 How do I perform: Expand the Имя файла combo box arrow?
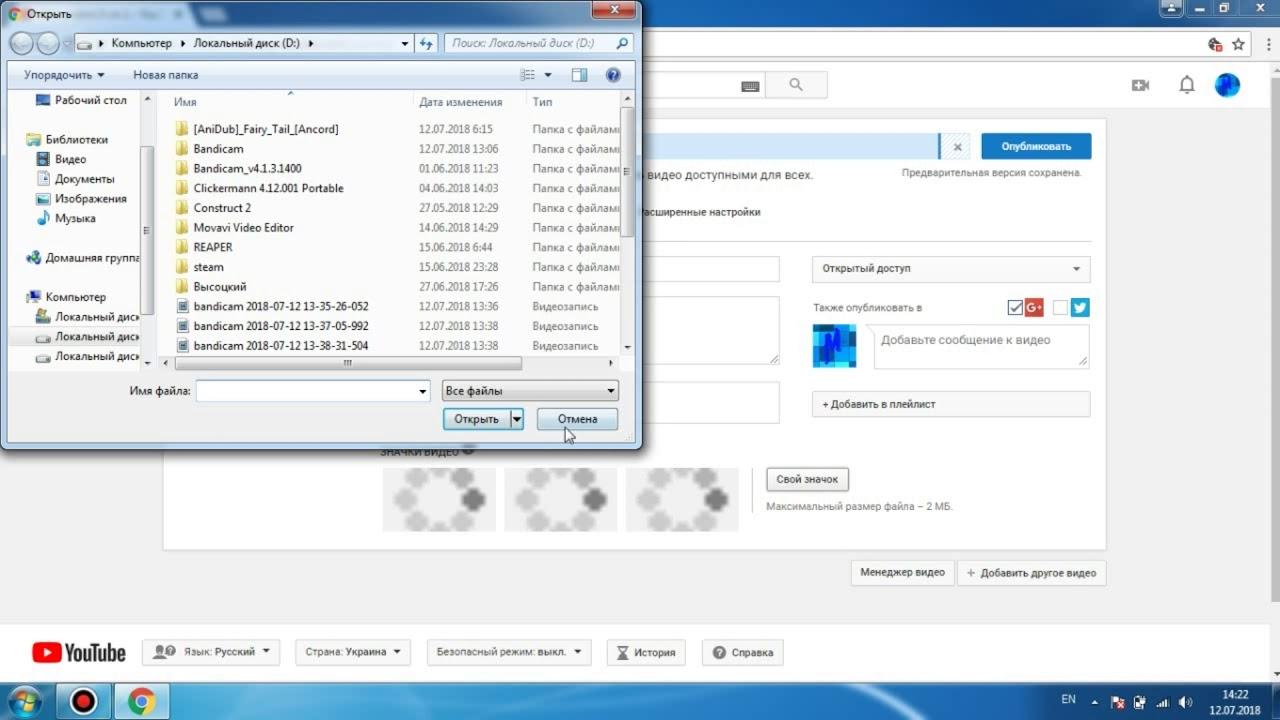pyautogui.click(x=423, y=391)
